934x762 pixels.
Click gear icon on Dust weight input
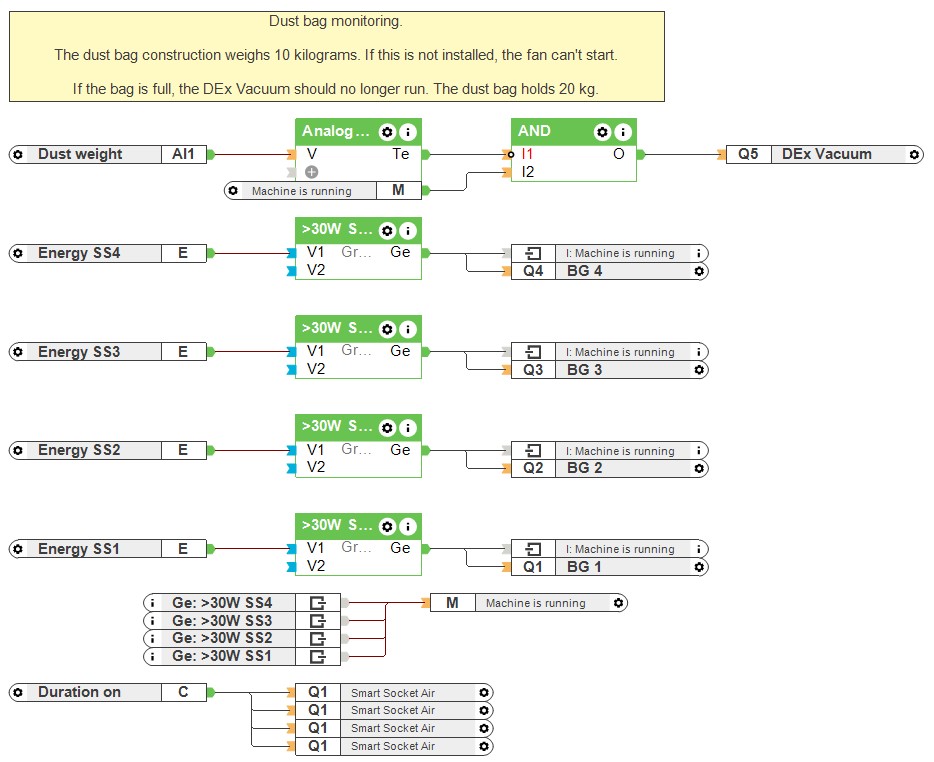(x=18, y=155)
